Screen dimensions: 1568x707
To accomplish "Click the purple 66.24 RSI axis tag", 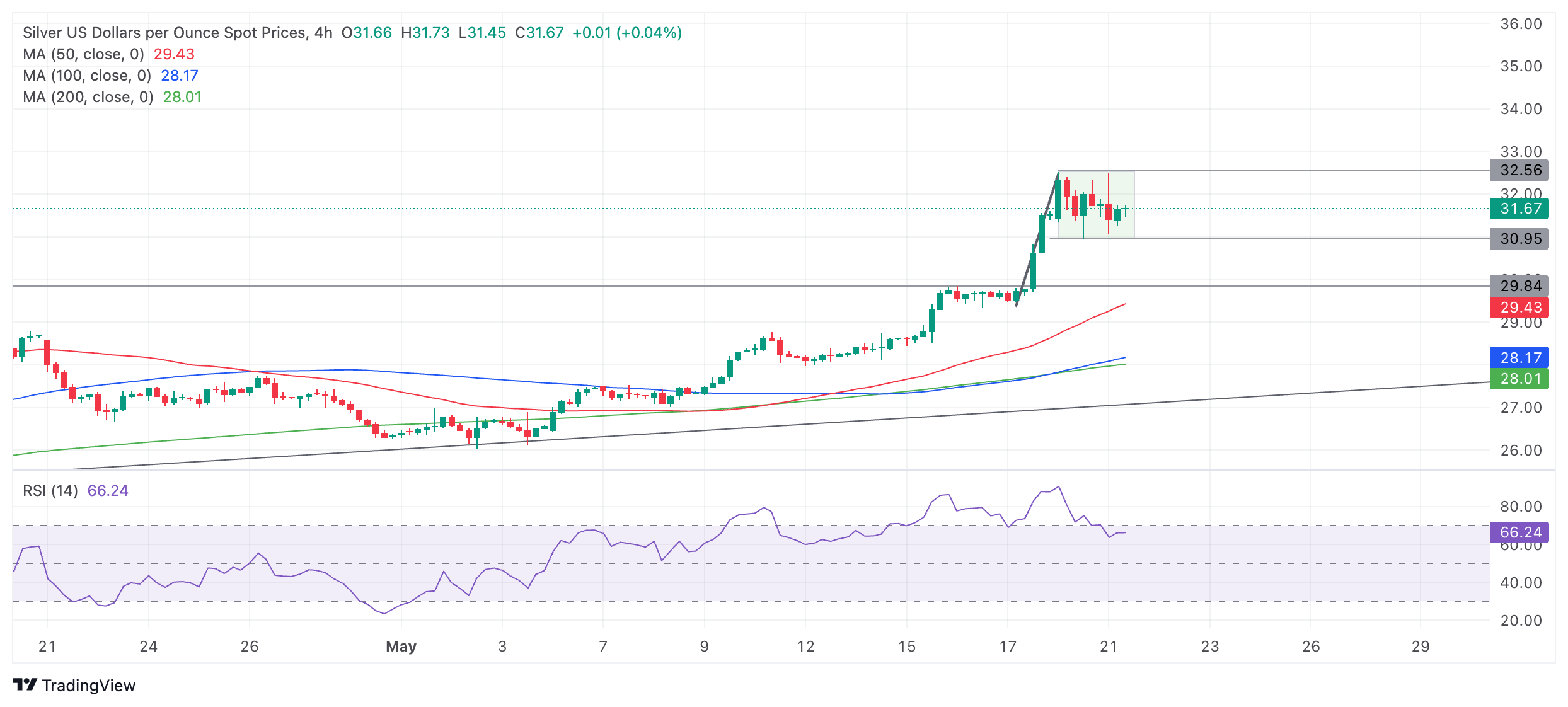I will click(1519, 532).
